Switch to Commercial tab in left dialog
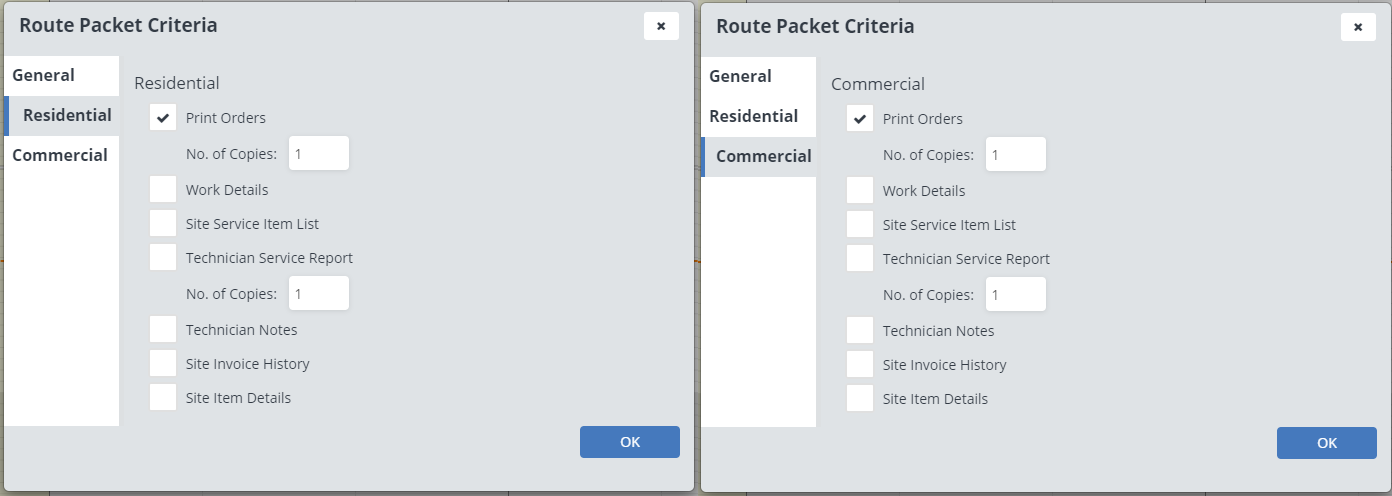Screen dimensions: 1392x496 click(60, 155)
